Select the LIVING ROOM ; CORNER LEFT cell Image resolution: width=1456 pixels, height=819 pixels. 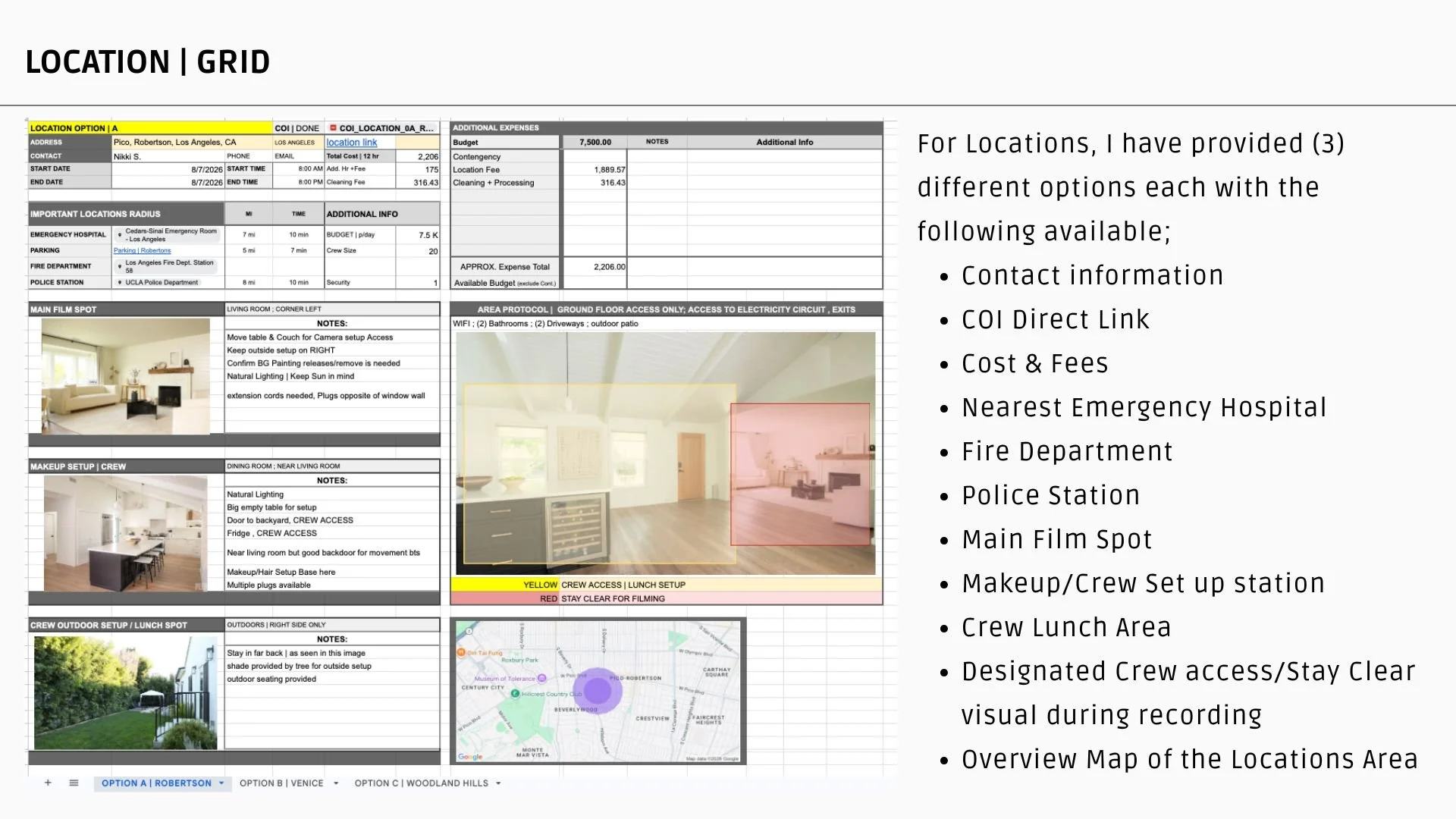(332, 309)
